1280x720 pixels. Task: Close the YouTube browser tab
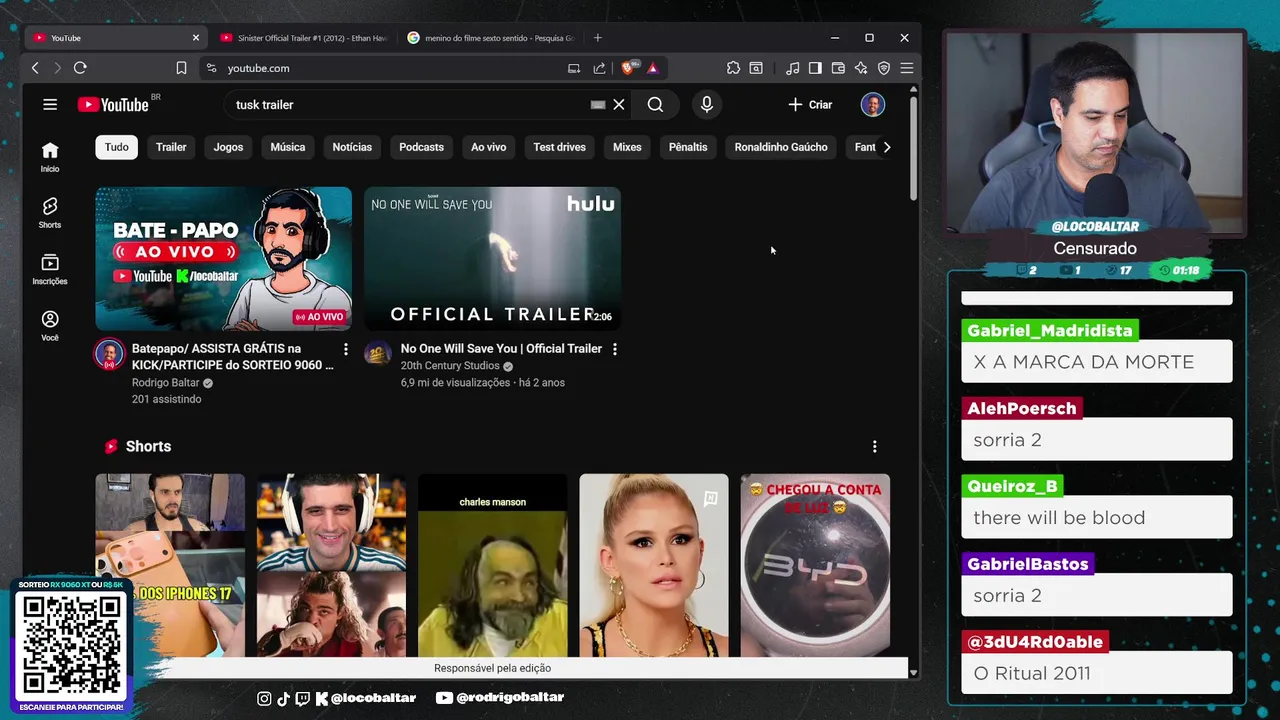click(x=196, y=38)
